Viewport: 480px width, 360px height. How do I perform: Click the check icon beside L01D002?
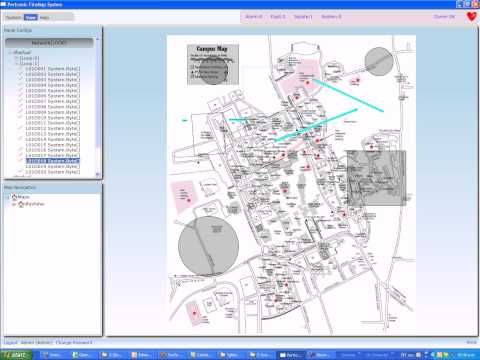pos(21,74)
